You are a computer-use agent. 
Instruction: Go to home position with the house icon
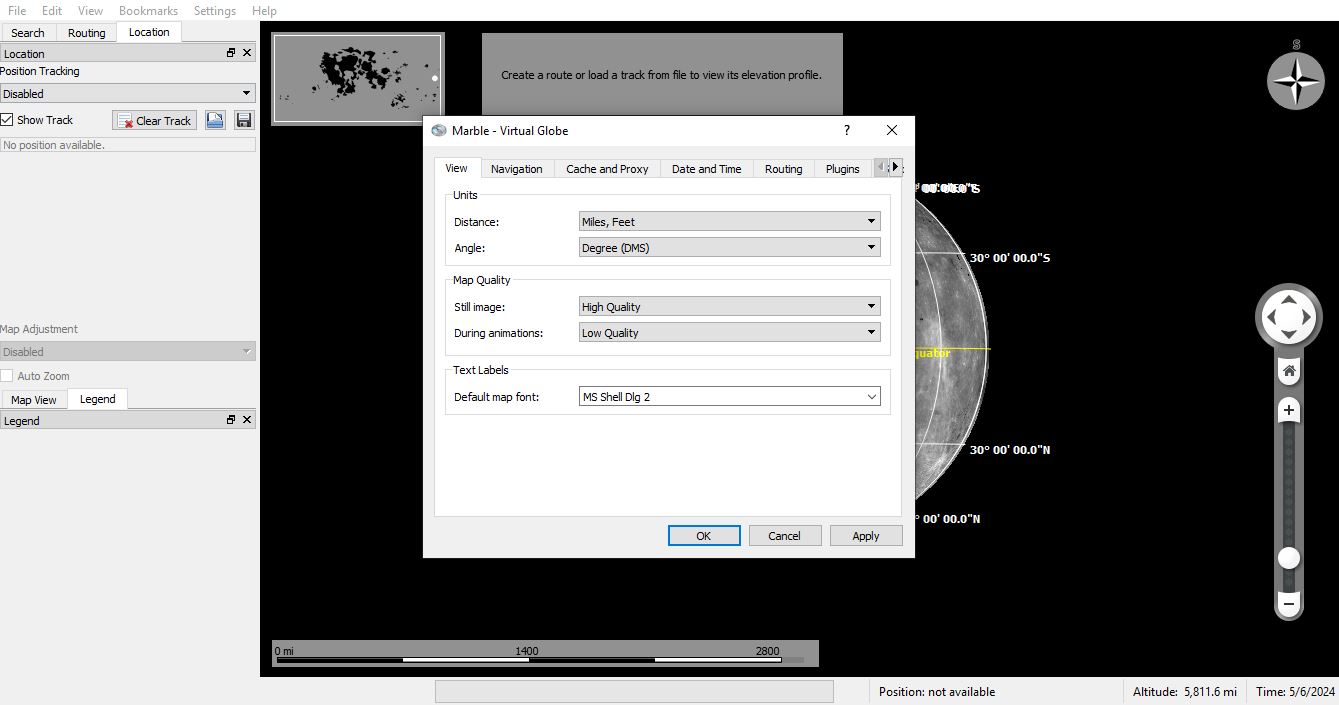tap(1289, 371)
